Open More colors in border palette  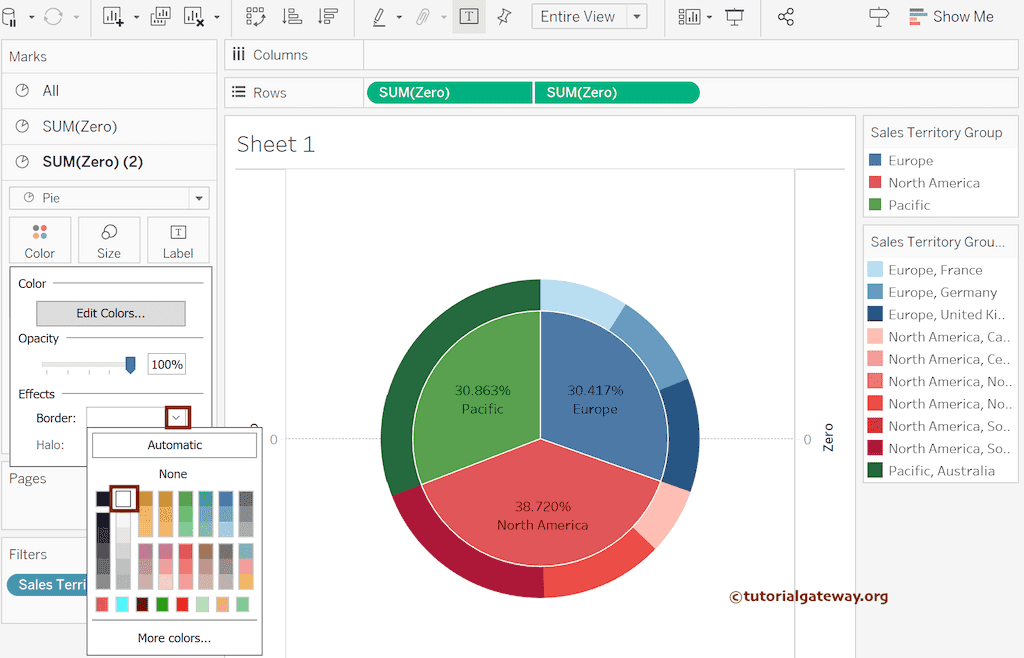tap(174, 638)
